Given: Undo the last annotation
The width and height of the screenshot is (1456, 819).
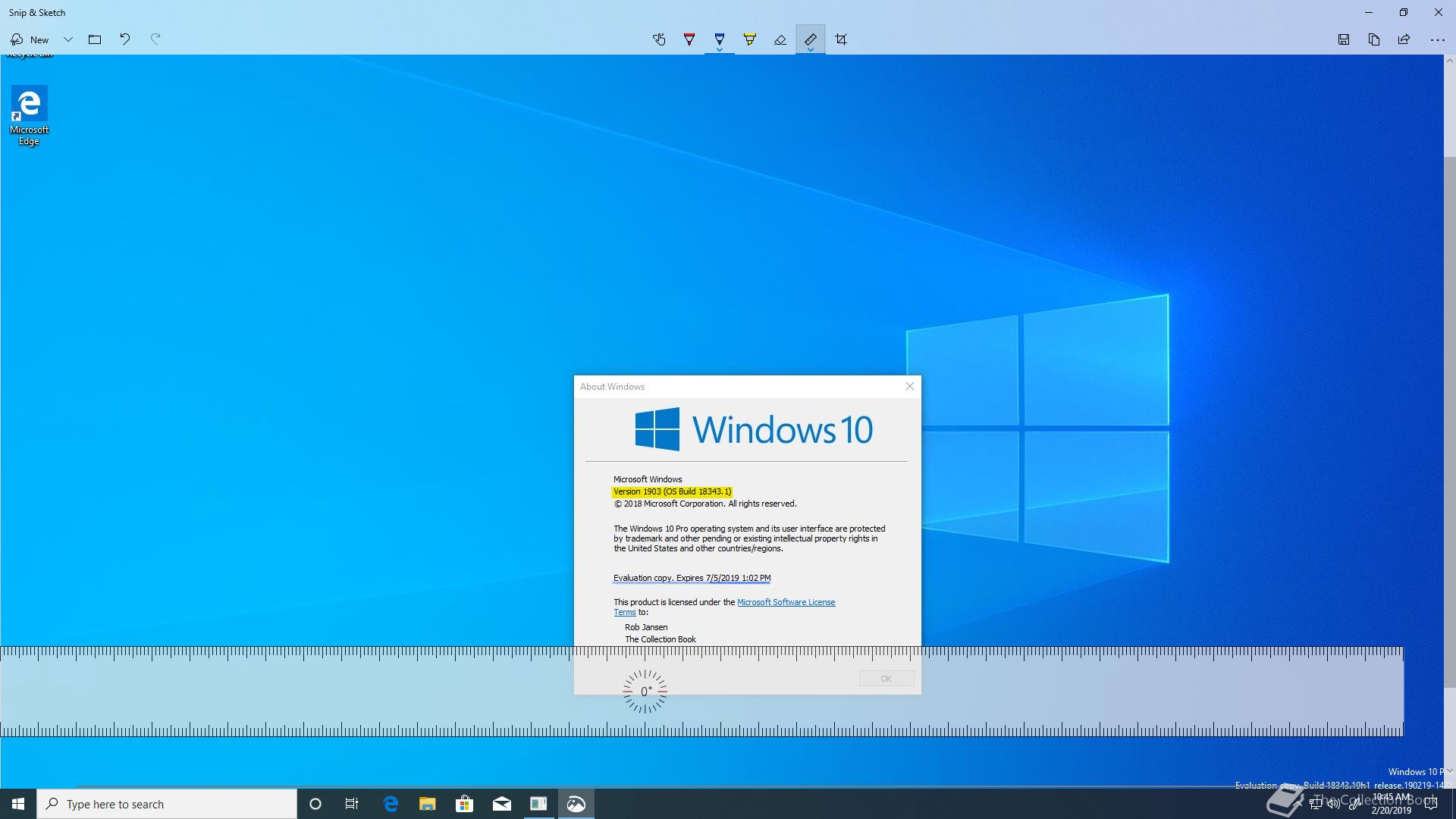Looking at the screenshot, I should coord(125,39).
